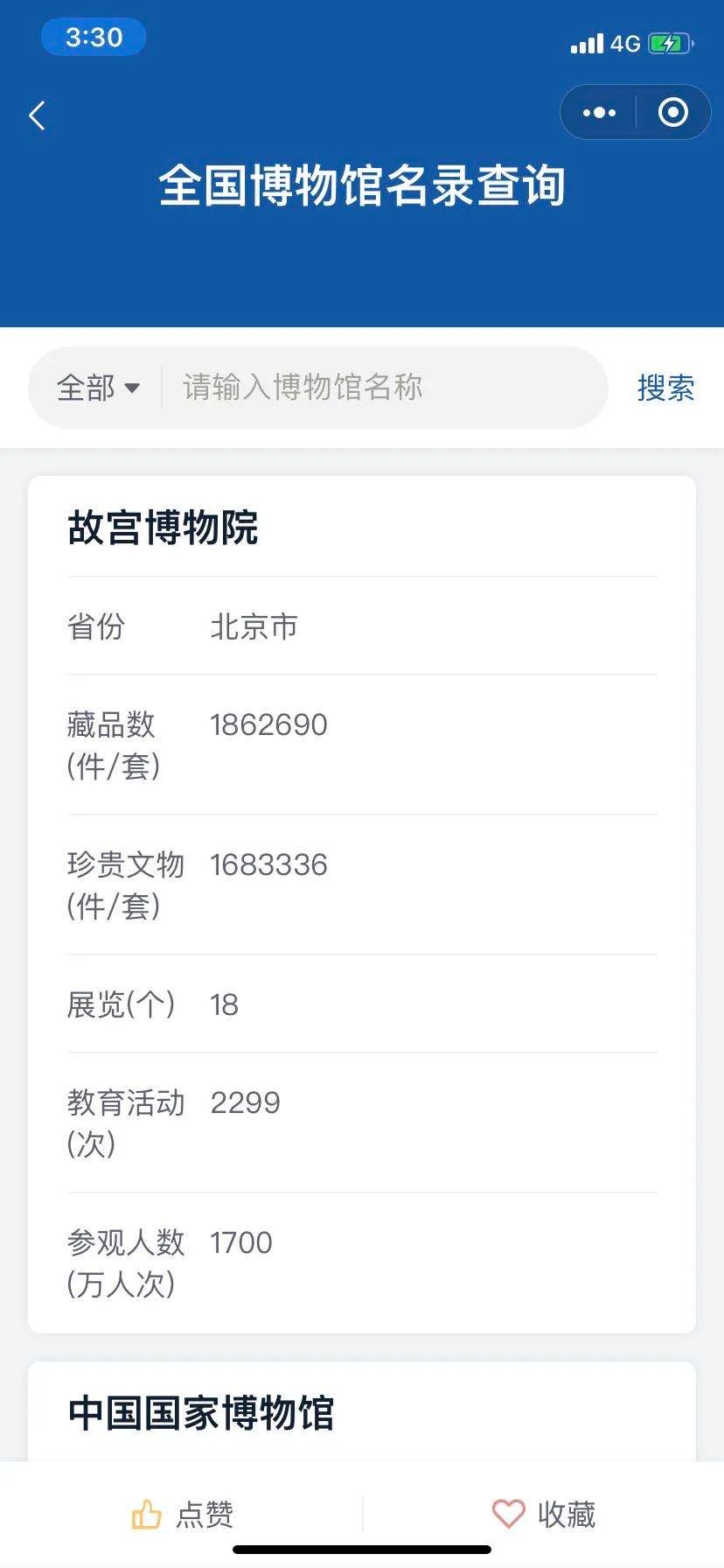The width and height of the screenshot is (724, 1568).
Task: Tap the cellular signal bars icon
Action: (x=587, y=43)
